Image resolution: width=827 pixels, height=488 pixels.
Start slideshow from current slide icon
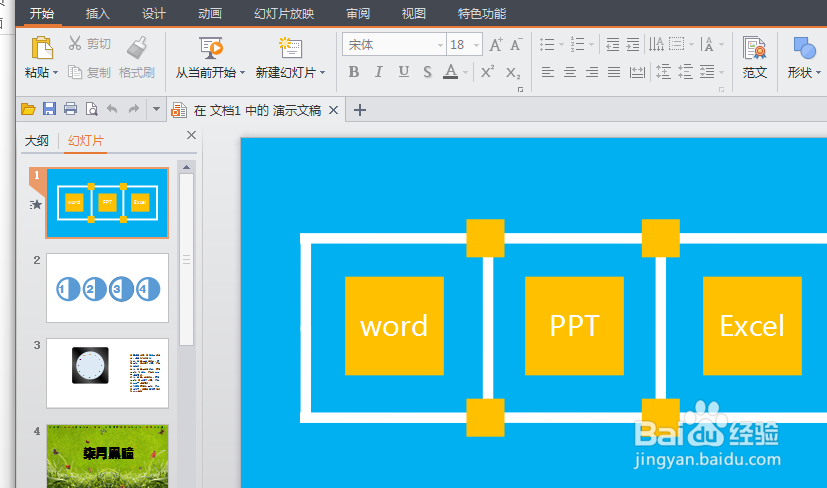[211, 48]
